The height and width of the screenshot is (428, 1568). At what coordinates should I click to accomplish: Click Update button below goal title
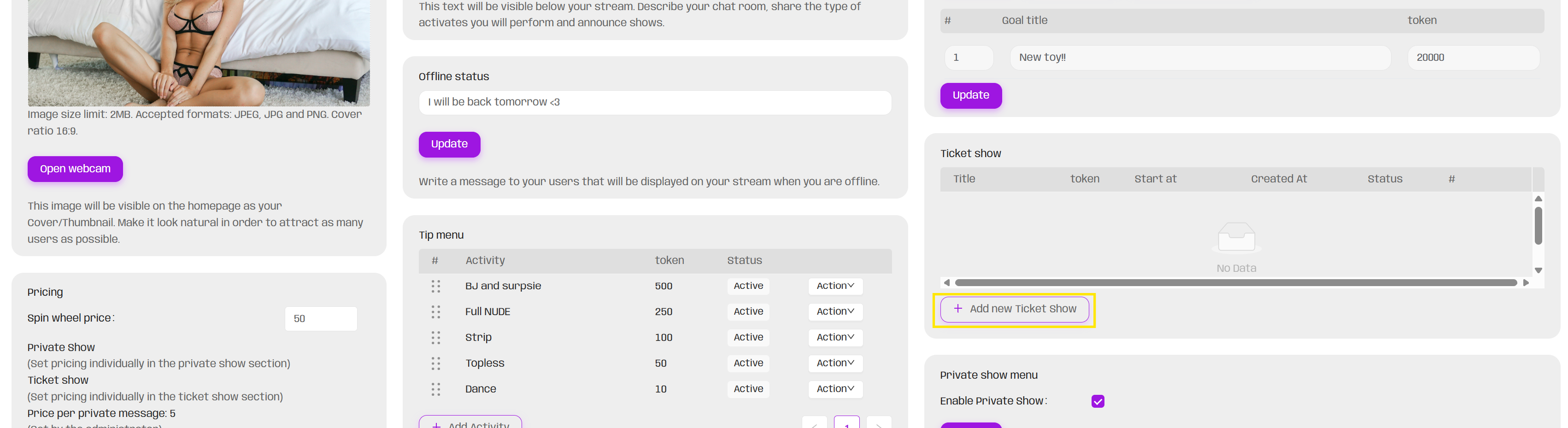(970, 95)
